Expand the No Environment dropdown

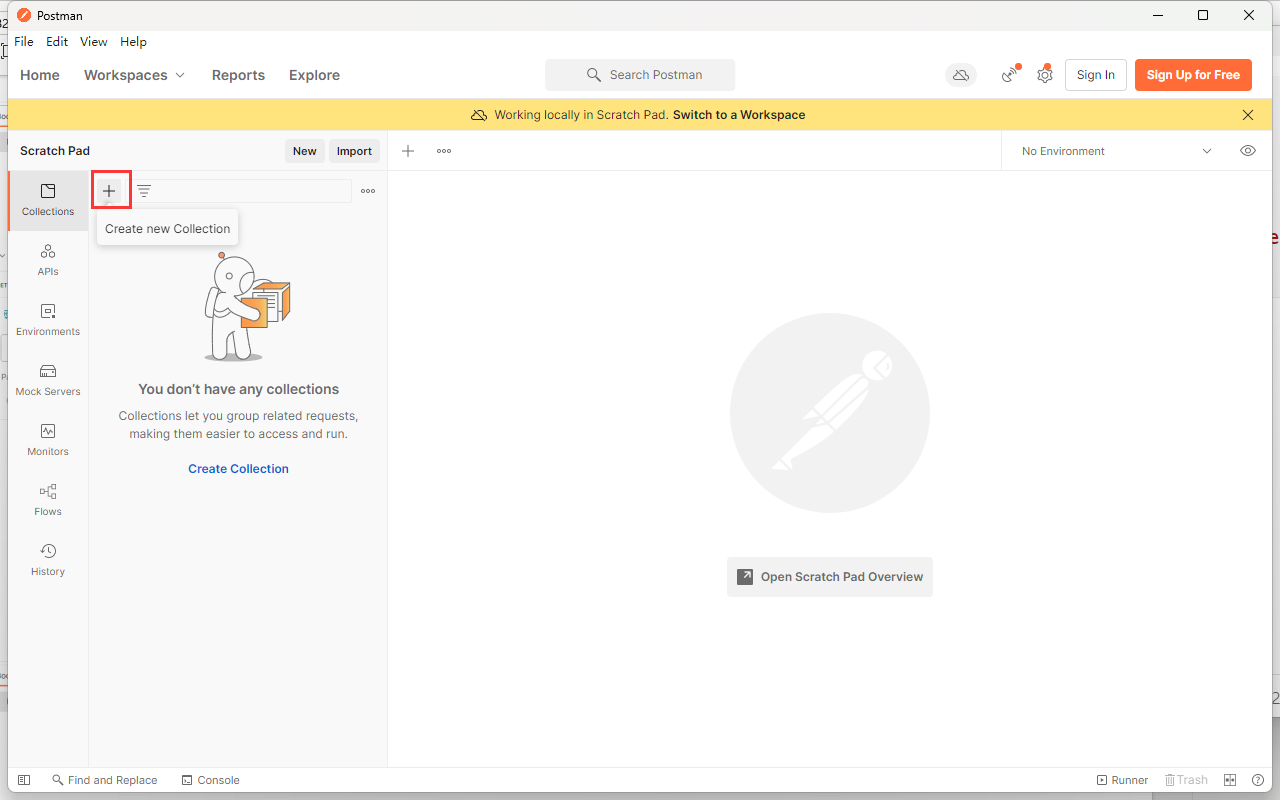pyautogui.click(x=1117, y=151)
